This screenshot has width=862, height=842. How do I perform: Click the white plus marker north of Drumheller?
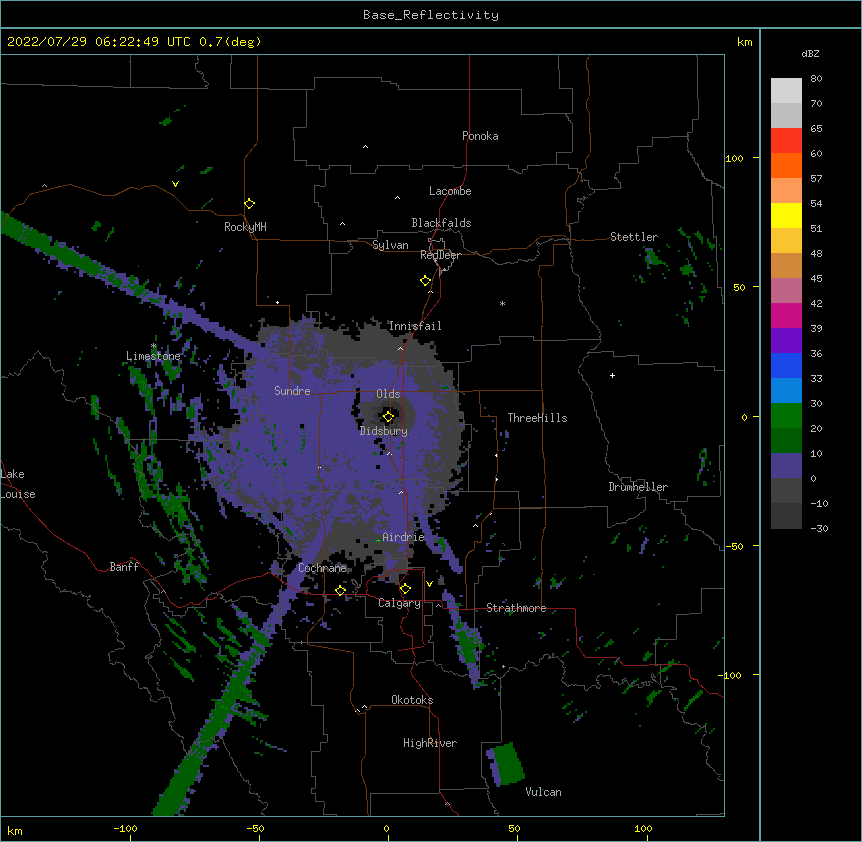click(612, 375)
